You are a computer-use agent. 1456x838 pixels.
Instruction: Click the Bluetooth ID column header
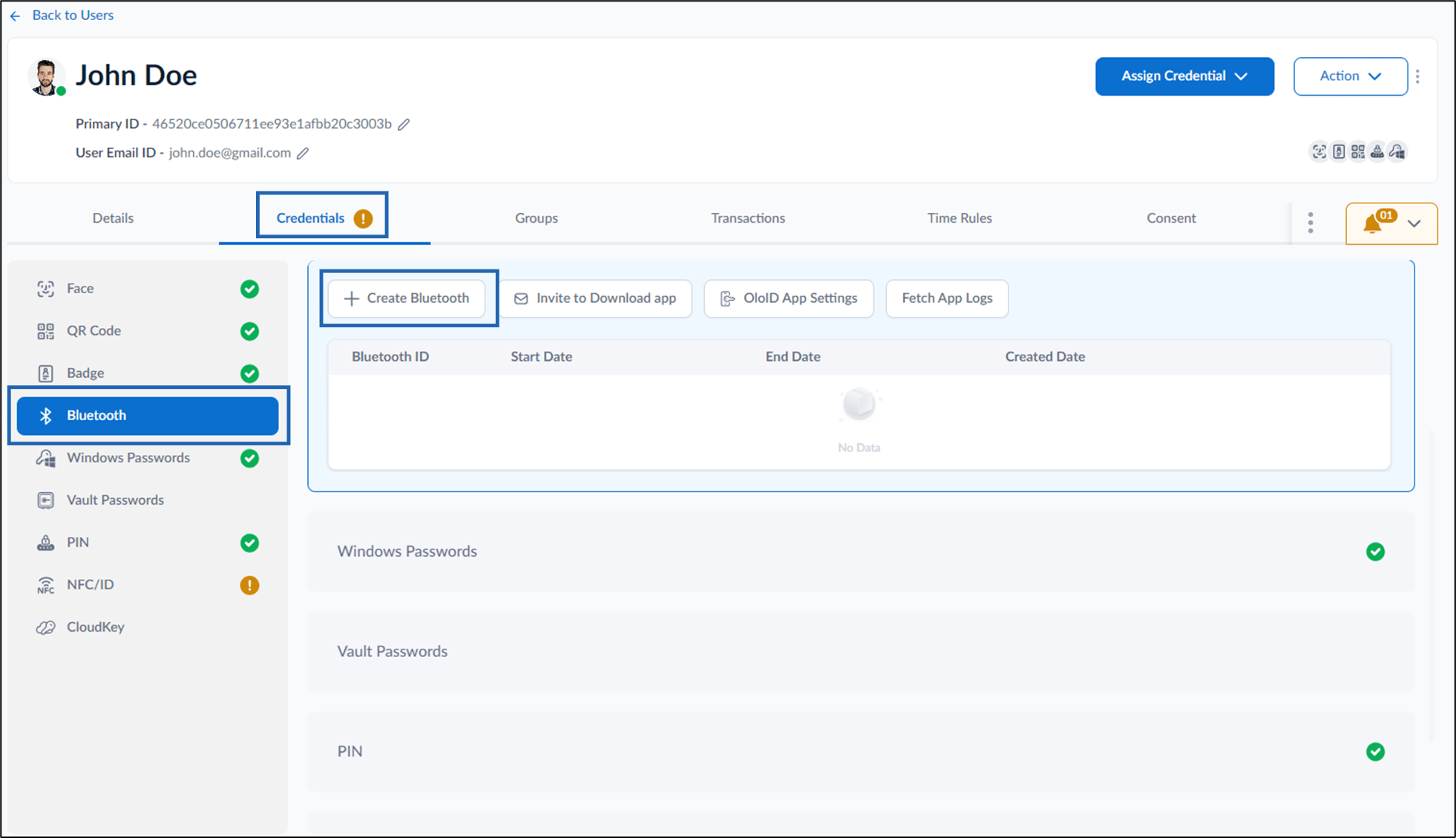point(390,357)
